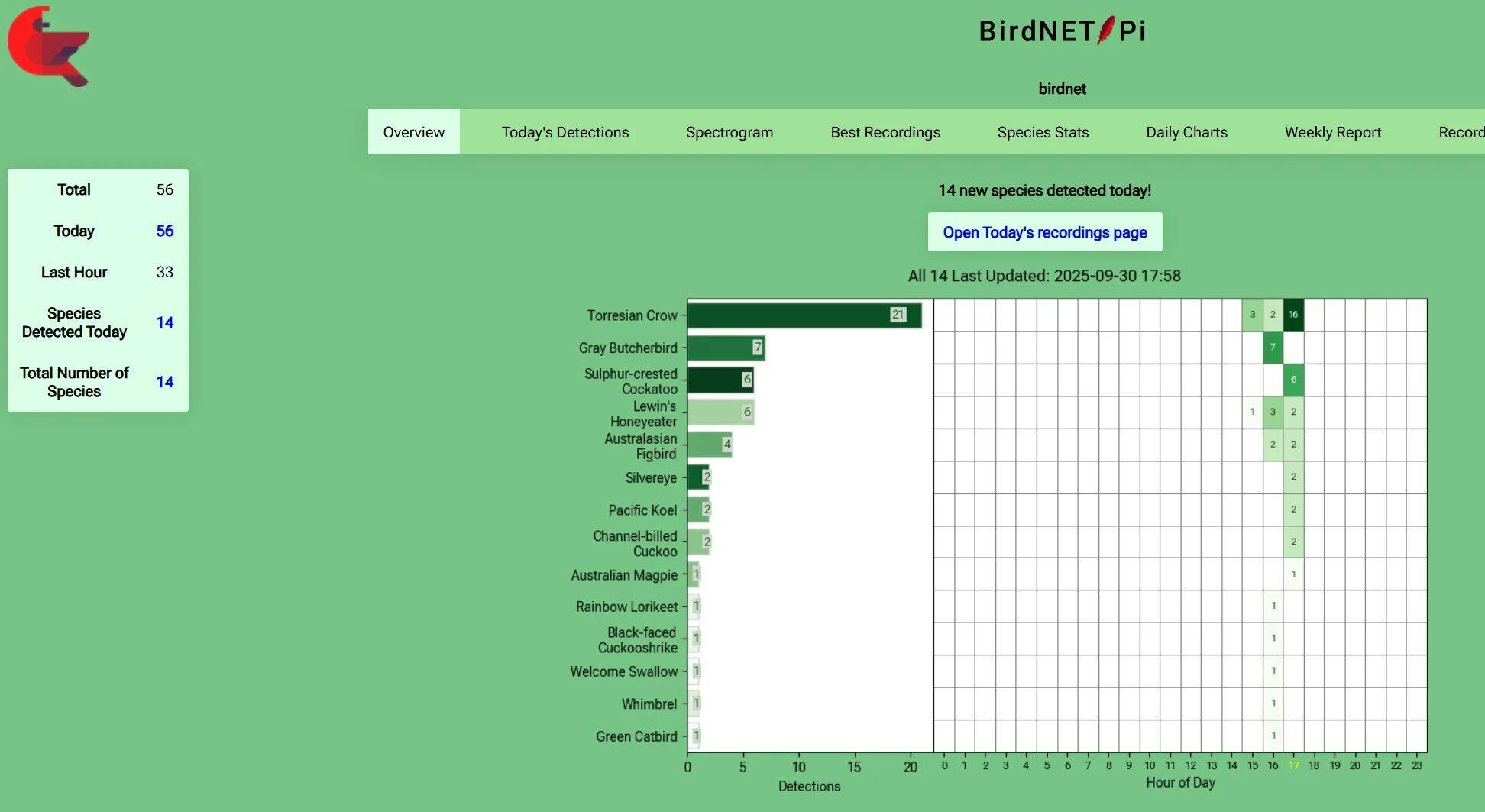Open the Overview tab
Viewport: 1485px width, 812px height.
(x=413, y=132)
